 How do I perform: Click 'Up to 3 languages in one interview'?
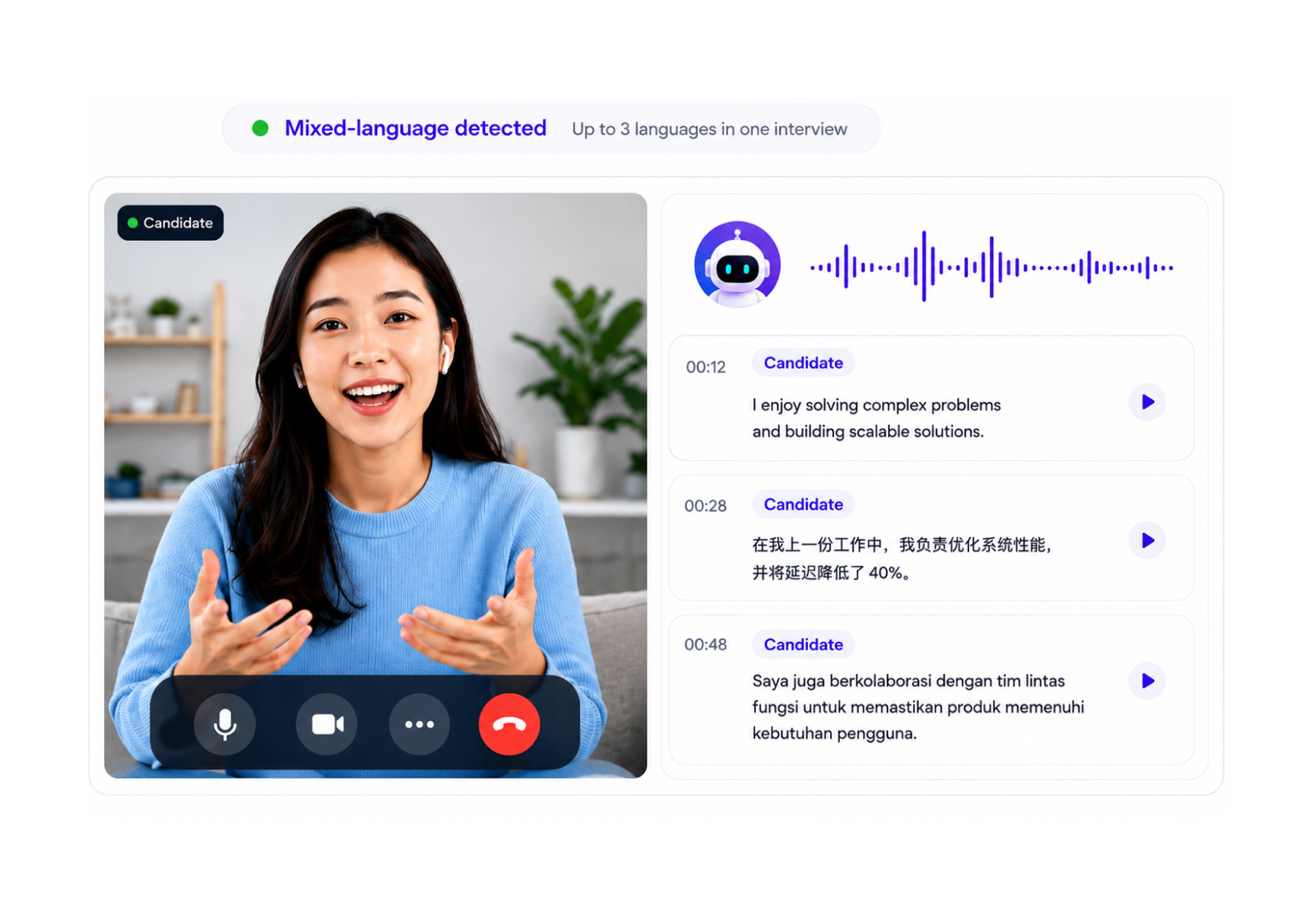click(709, 129)
